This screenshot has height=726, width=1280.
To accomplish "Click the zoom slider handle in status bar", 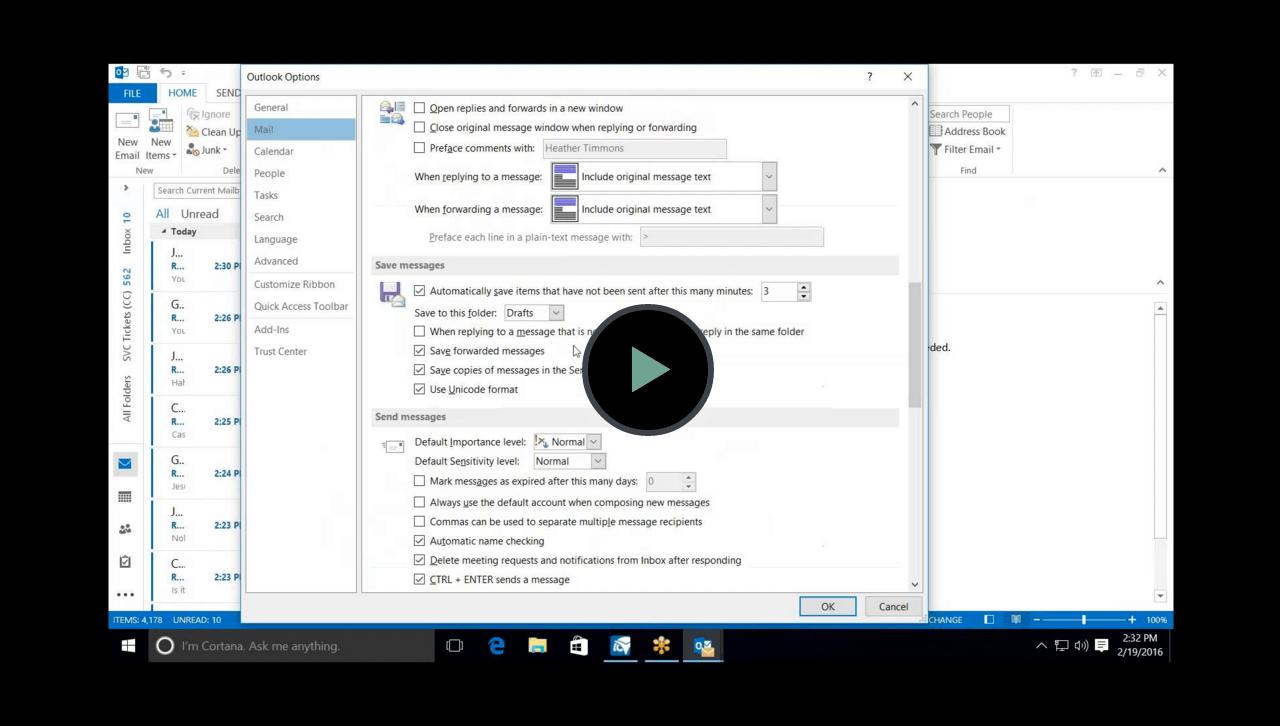I will coord(1084,620).
